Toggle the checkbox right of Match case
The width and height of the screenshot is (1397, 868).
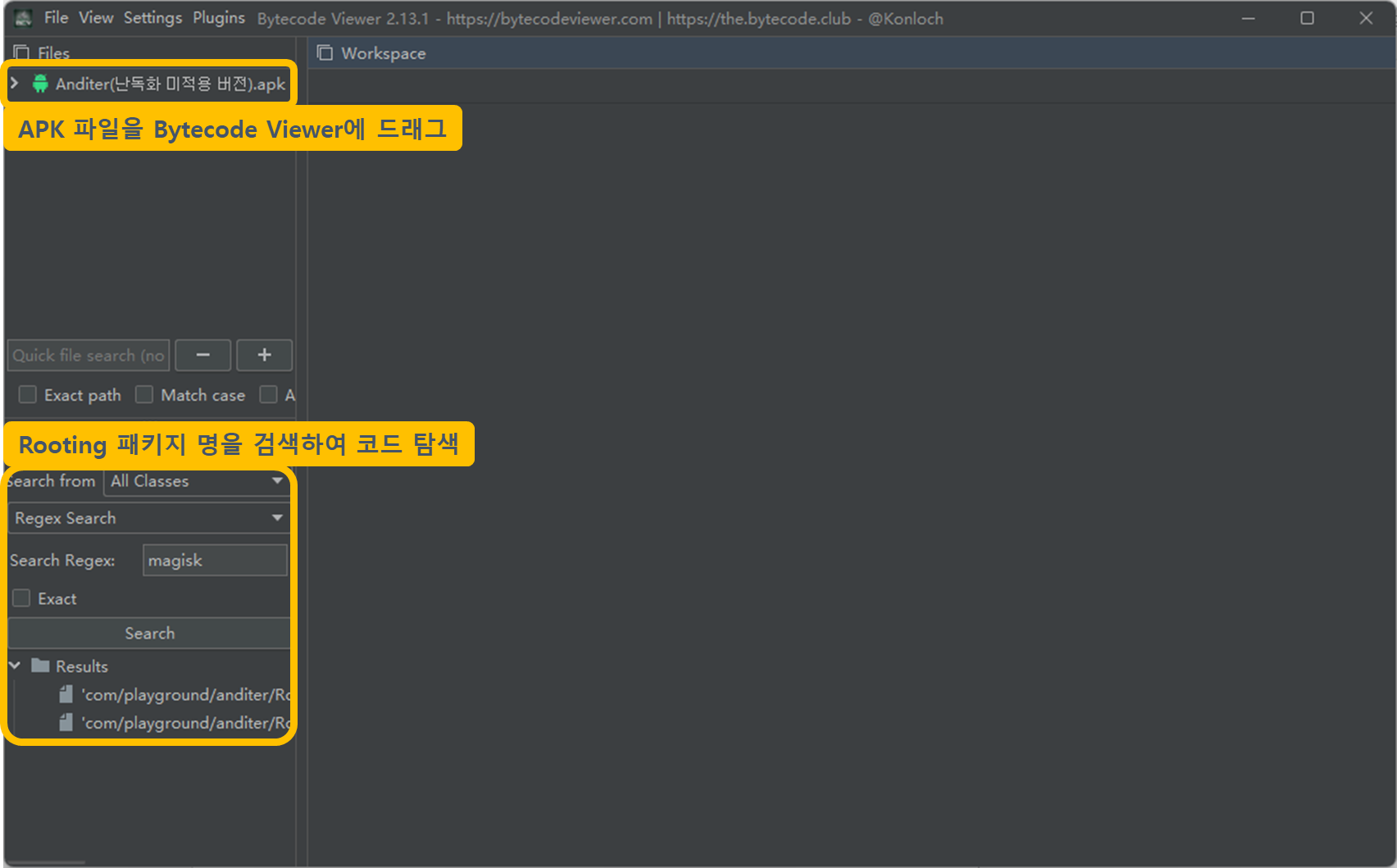(x=268, y=395)
